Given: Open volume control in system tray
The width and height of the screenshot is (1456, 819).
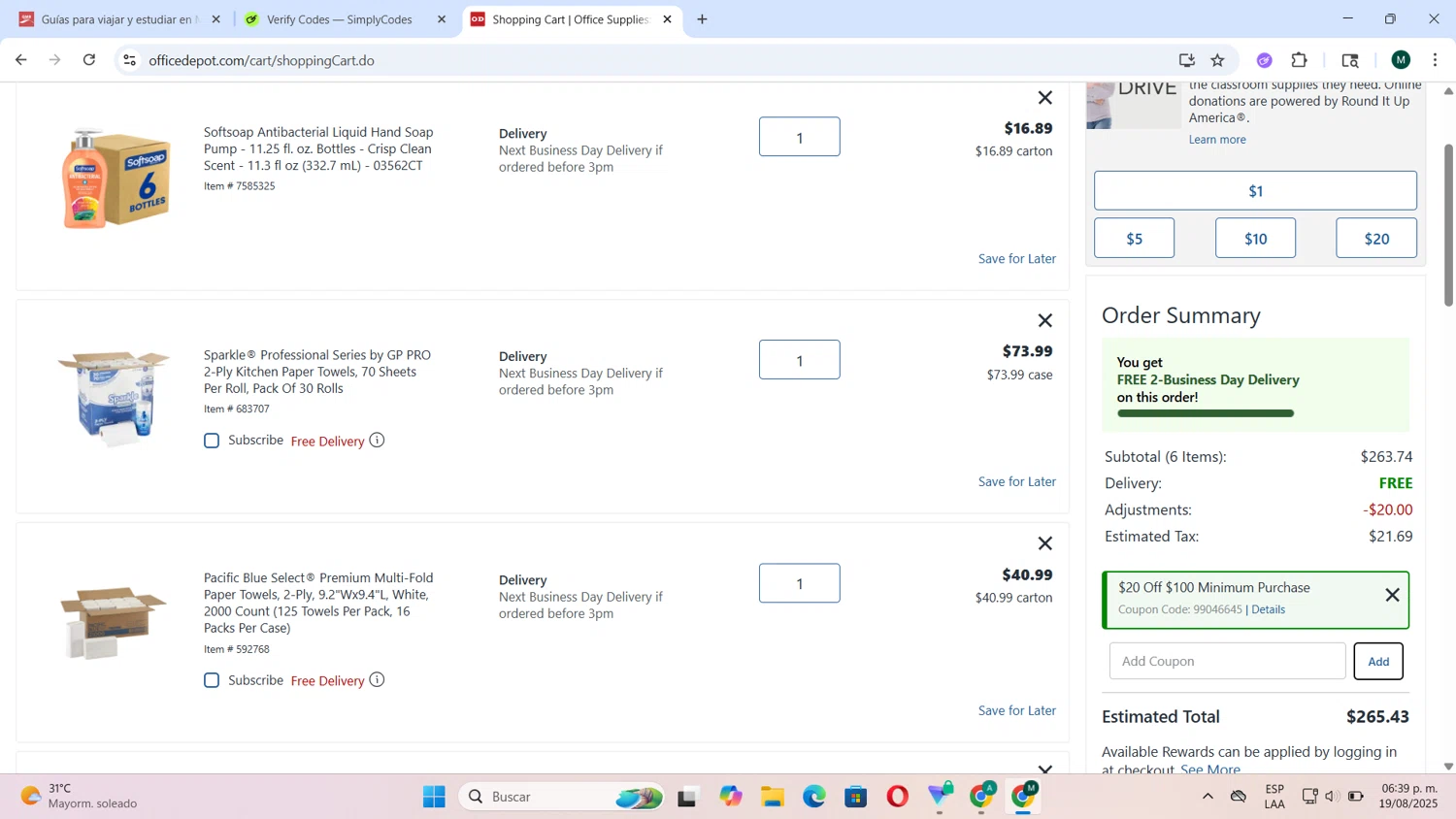Looking at the screenshot, I should point(1332,797).
